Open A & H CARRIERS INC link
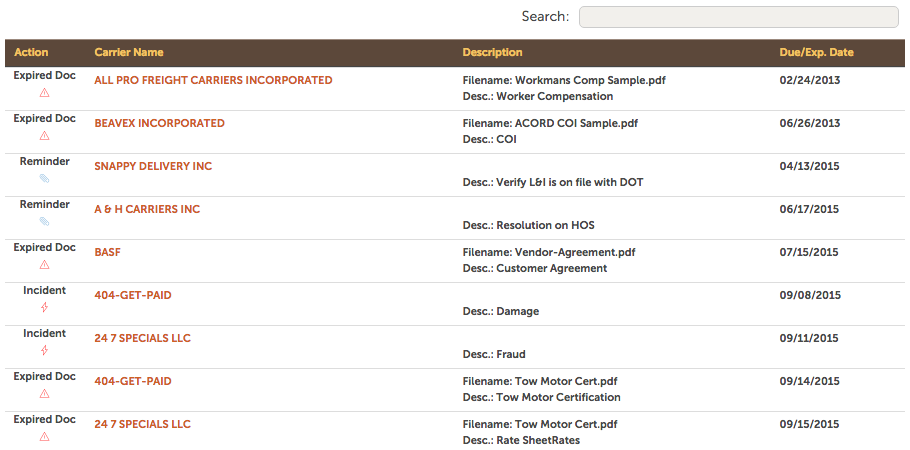The height and width of the screenshot is (450, 910). [147, 209]
